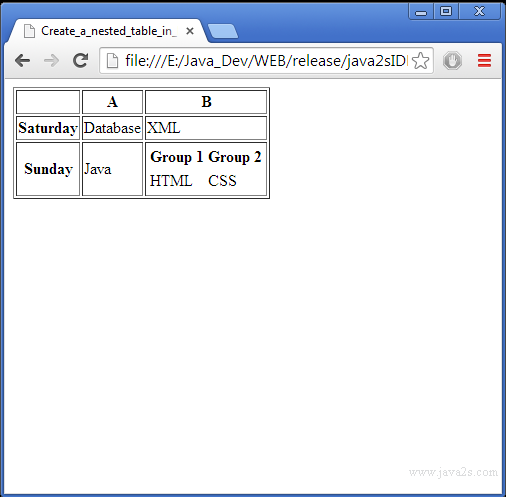
Task: Click the page icon in the address bar
Action: [112, 61]
